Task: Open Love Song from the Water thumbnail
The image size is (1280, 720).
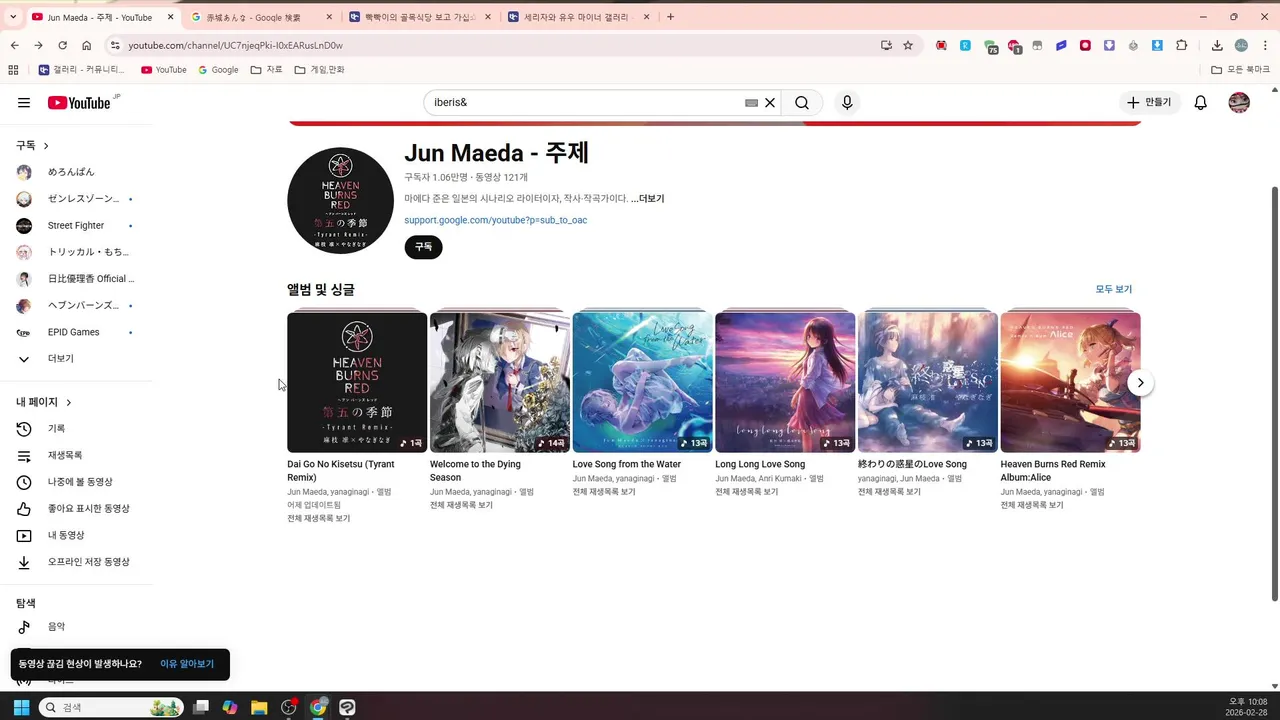Action: (643, 383)
